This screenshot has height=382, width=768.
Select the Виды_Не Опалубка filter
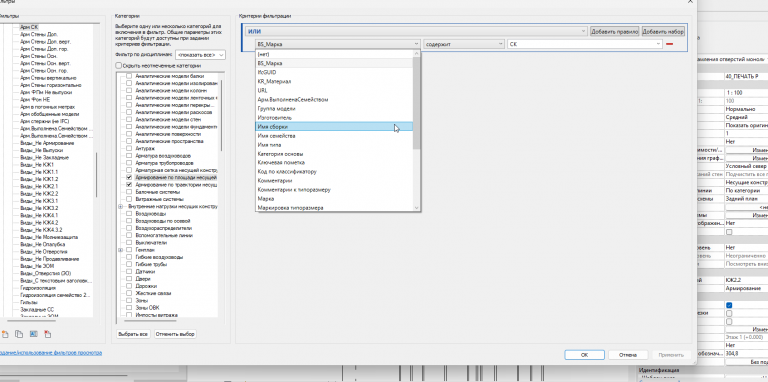click(43, 244)
